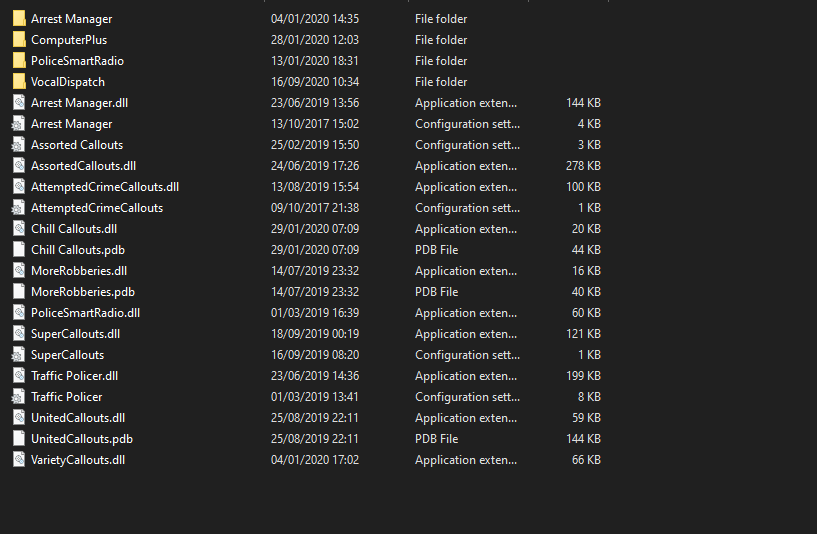
Task: Click the AttemptedCrimeCallouts configuration file name
Action: pyautogui.click(x=97, y=208)
